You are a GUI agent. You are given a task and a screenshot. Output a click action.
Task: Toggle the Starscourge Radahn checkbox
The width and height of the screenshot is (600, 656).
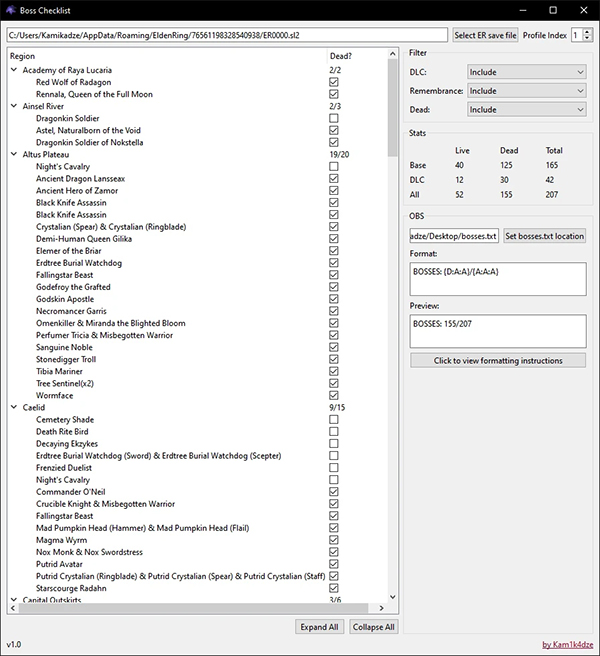(333, 588)
